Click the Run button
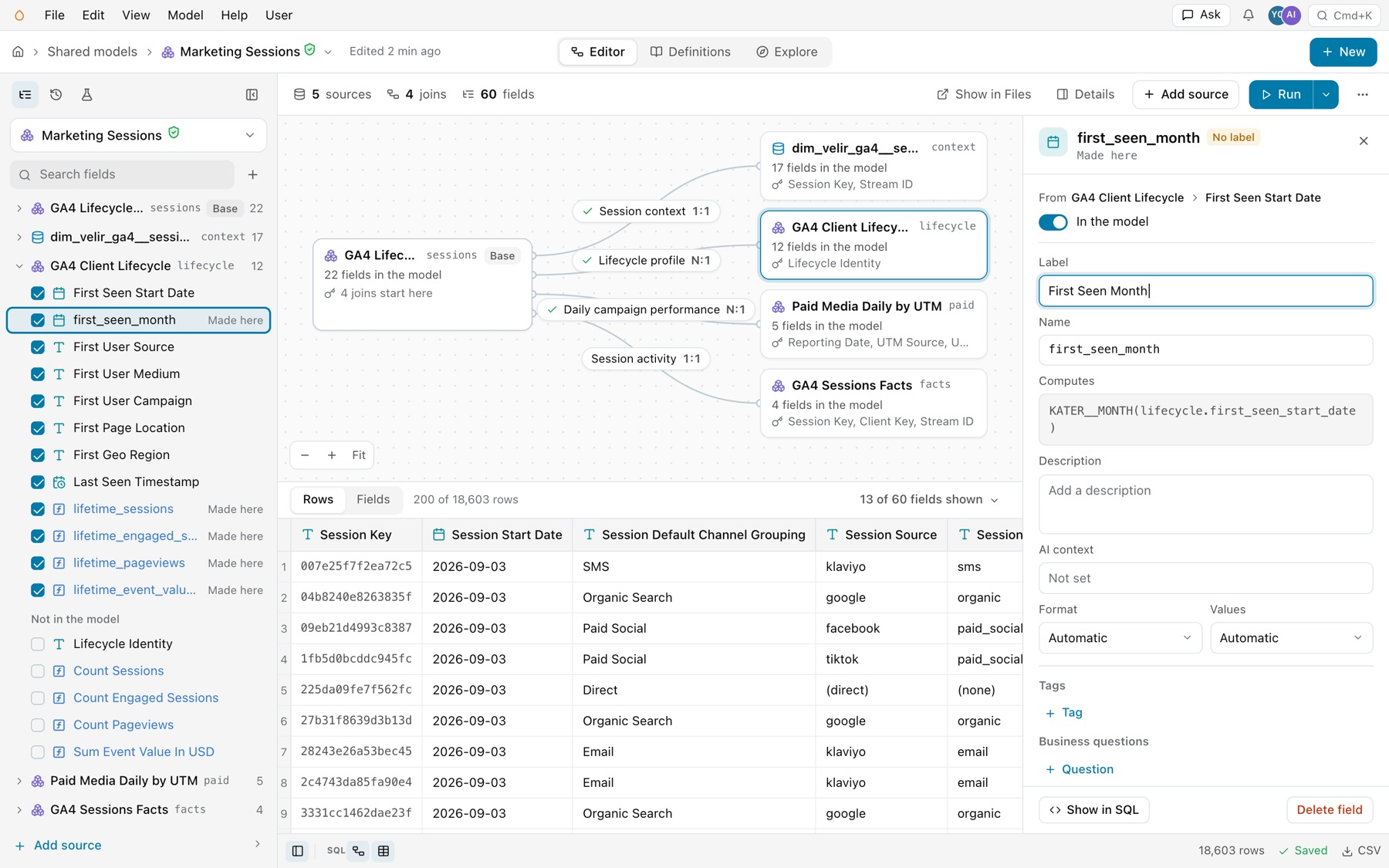This screenshot has width=1389, height=868. pyautogui.click(x=1281, y=94)
